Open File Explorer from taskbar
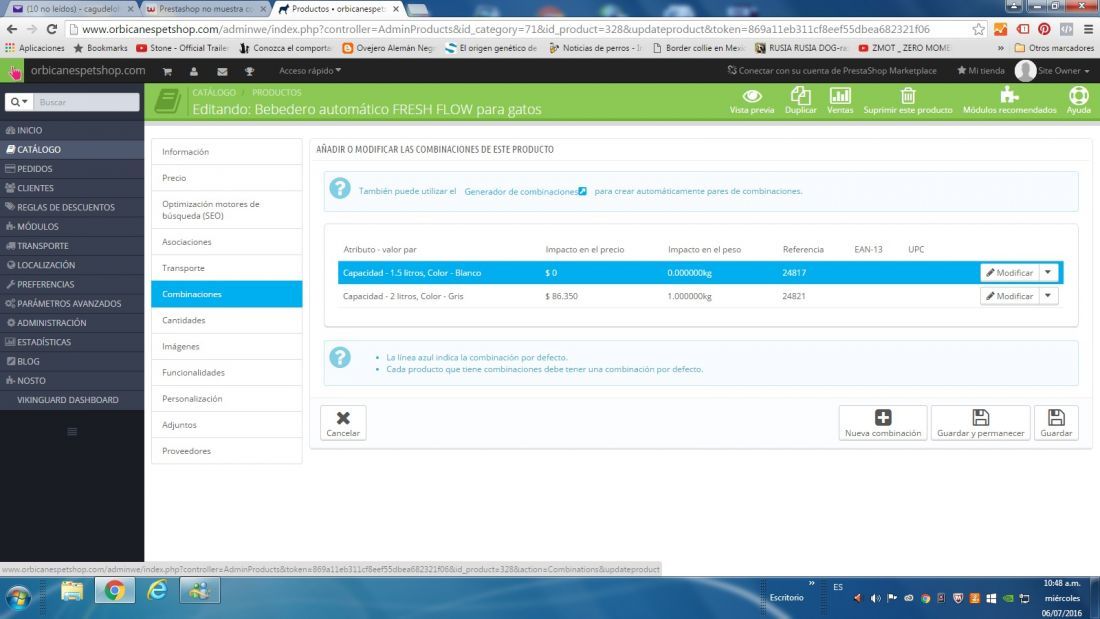Image resolution: width=1100 pixels, height=619 pixels. point(72,590)
